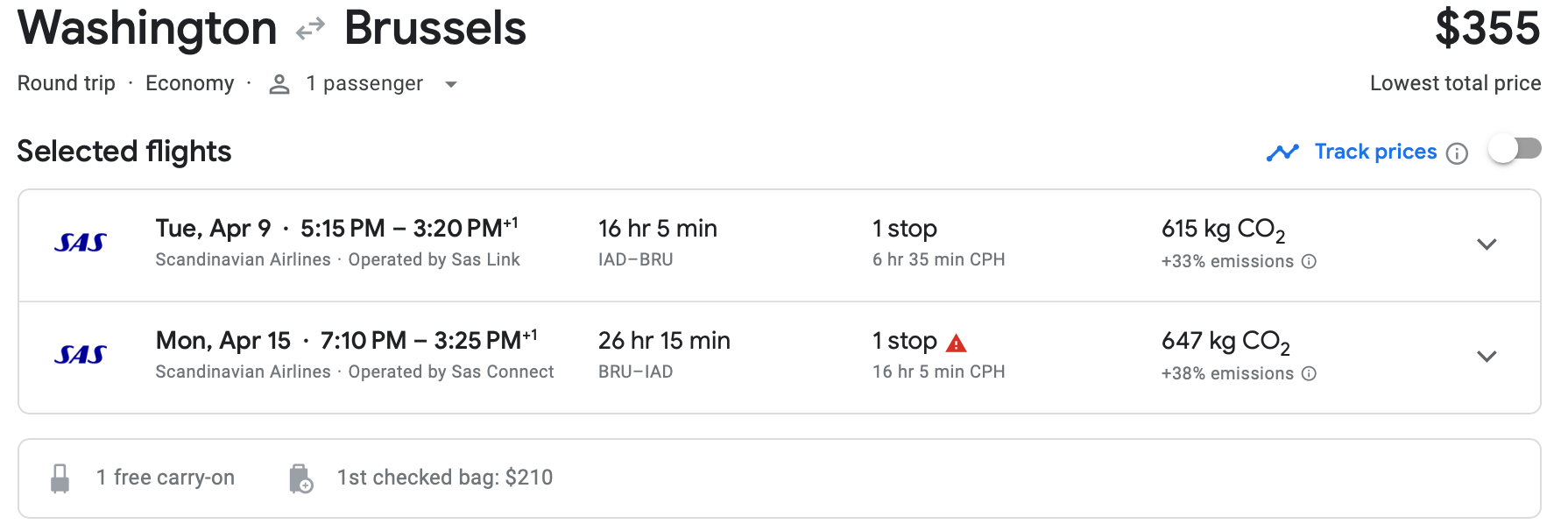This screenshot has height=531, width=1568.
Task: Click the checked bag fee icon
Action: [300, 478]
